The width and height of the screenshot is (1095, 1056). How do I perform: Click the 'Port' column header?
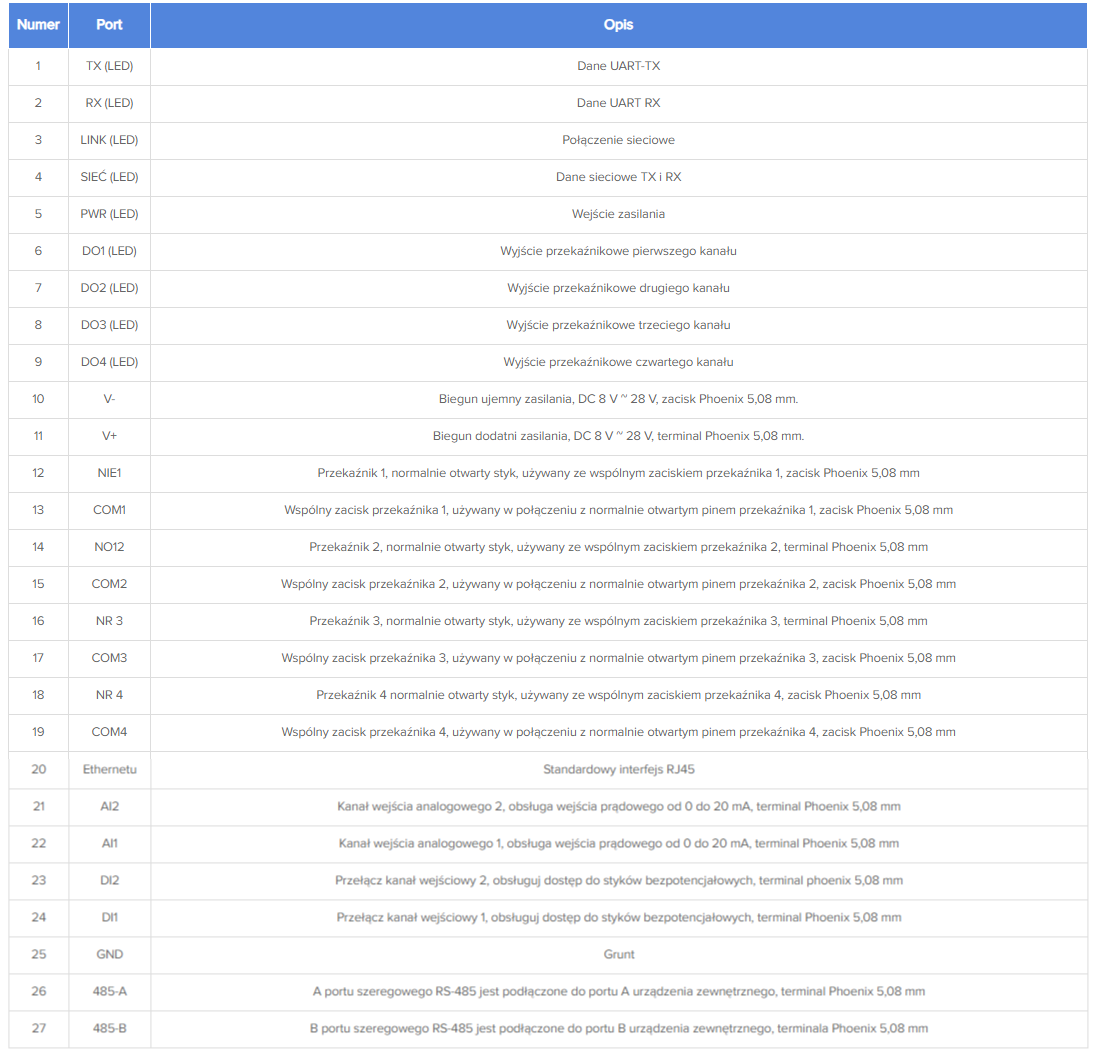[110, 25]
